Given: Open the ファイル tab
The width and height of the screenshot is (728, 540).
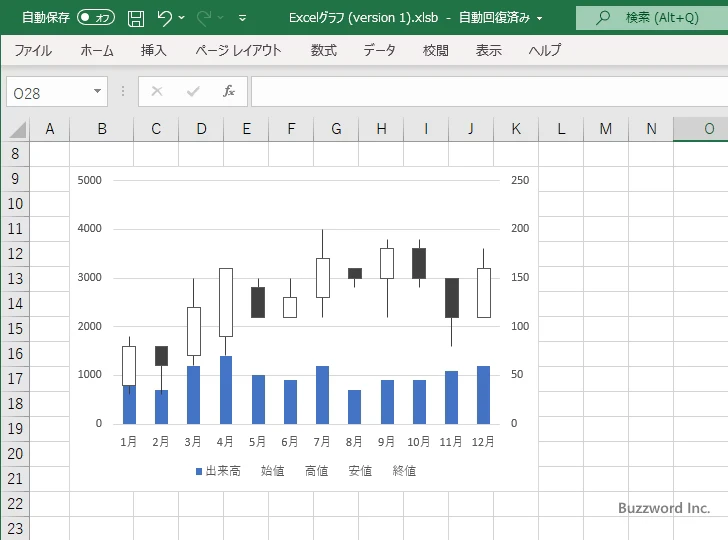Looking at the screenshot, I should coord(33,50).
